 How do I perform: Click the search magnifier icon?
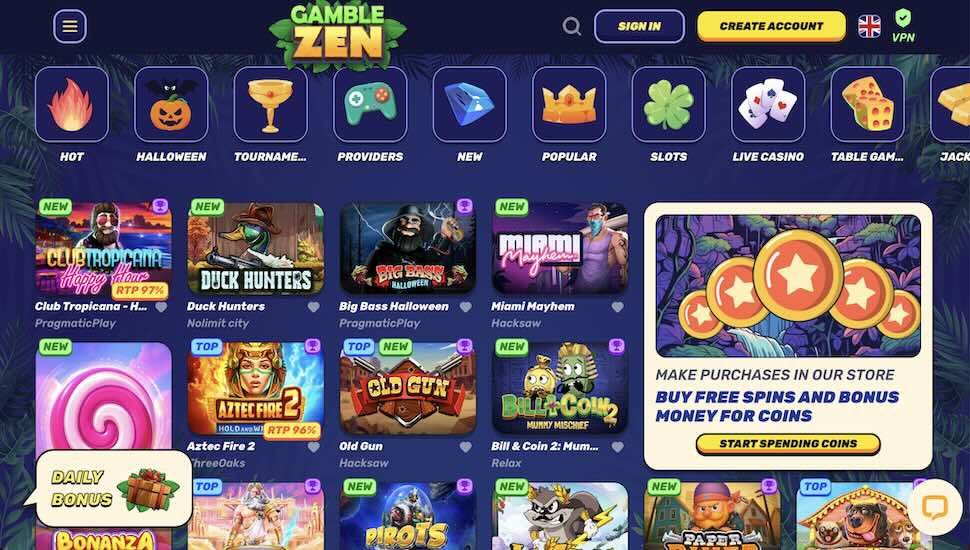(x=572, y=27)
